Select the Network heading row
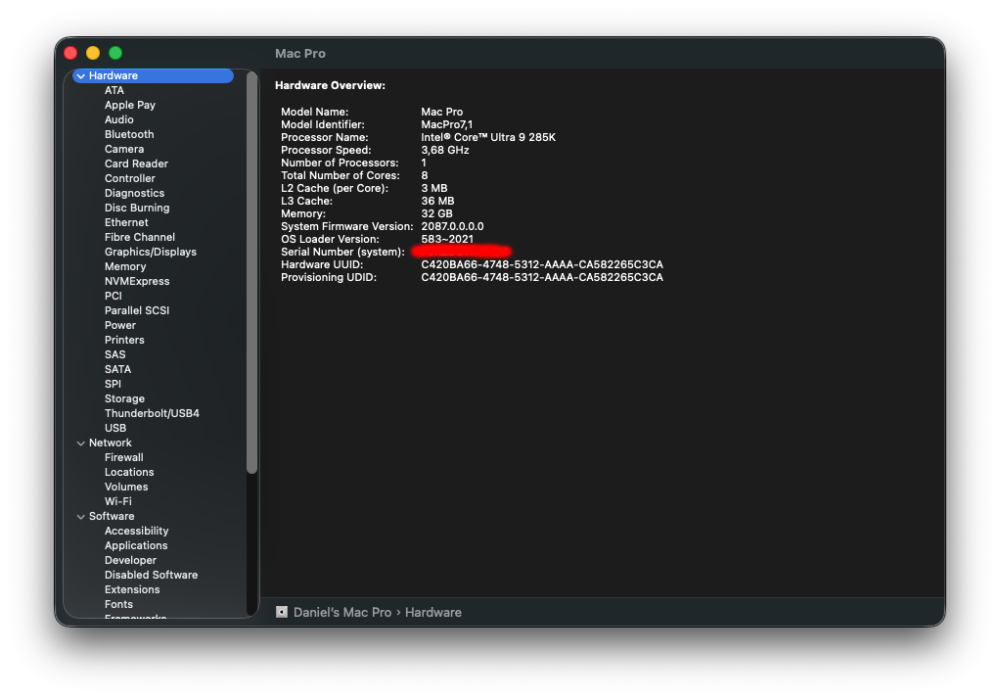 pos(153,443)
